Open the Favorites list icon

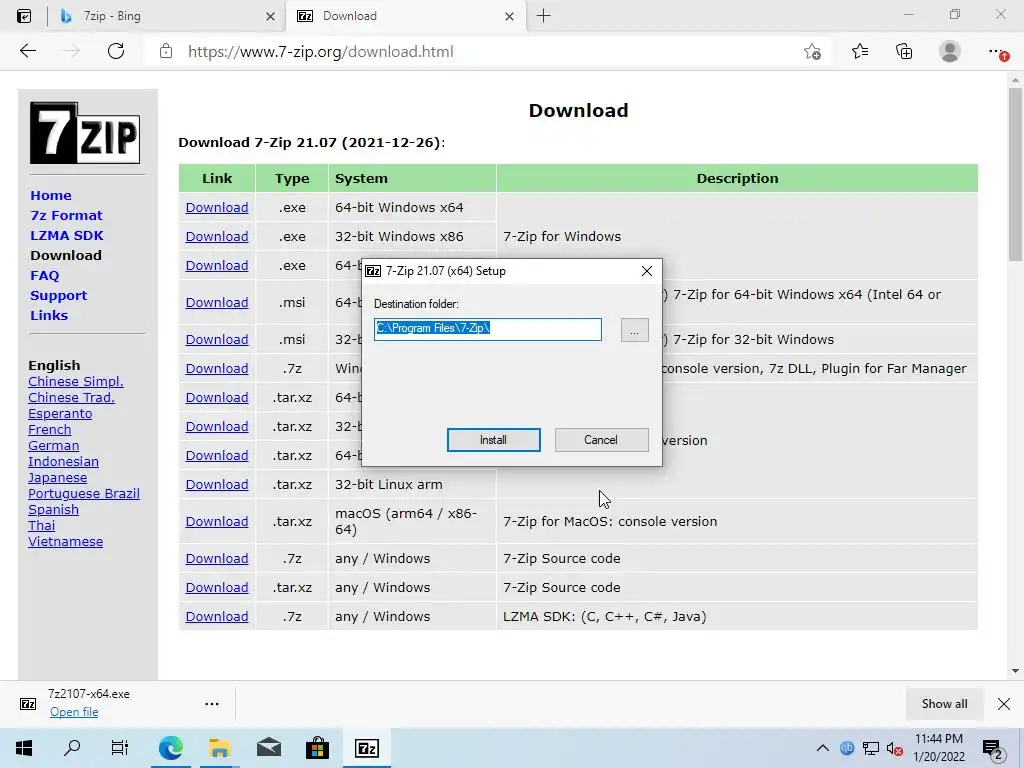tap(859, 51)
